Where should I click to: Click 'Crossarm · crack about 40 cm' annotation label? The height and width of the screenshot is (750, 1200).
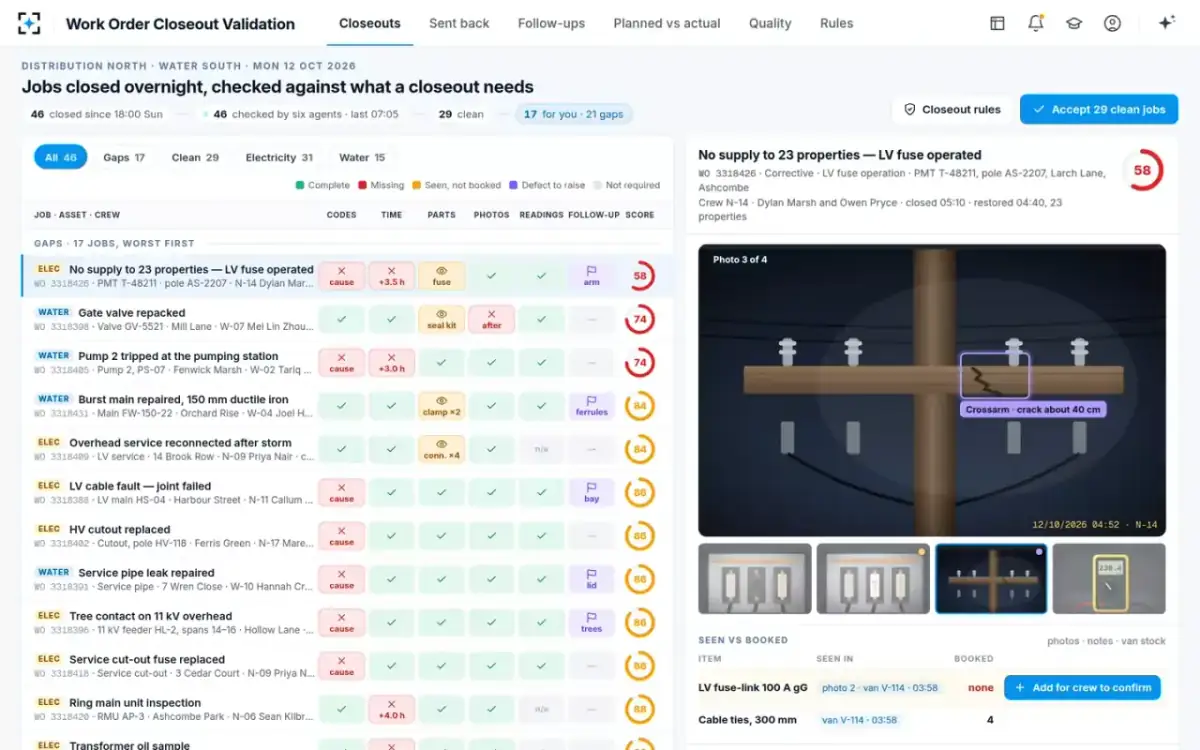[1033, 409]
